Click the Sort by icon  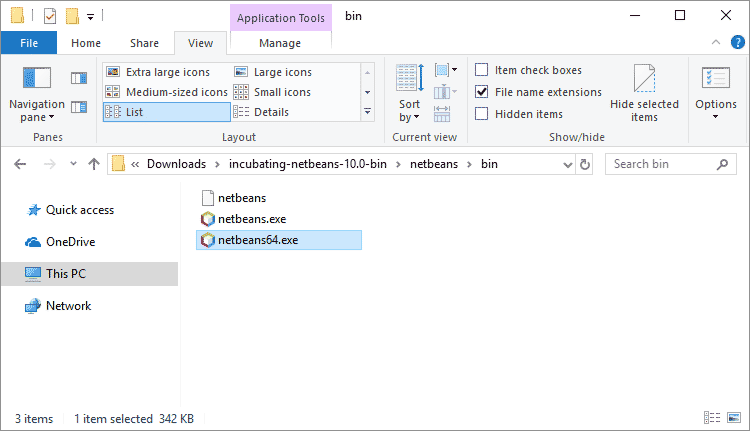point(410,93)
